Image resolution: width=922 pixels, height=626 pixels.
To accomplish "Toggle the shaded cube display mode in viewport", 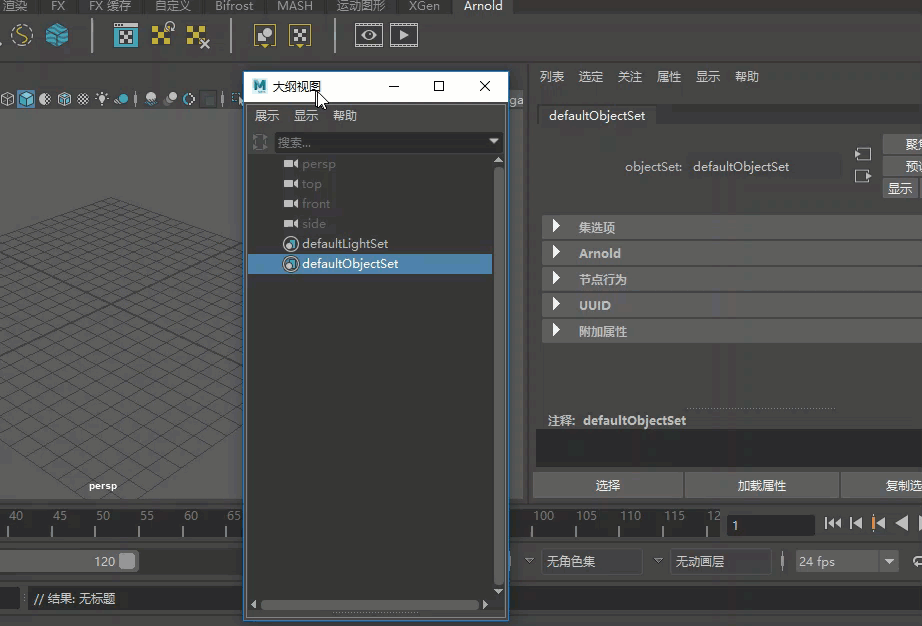I will click(26, 99).
